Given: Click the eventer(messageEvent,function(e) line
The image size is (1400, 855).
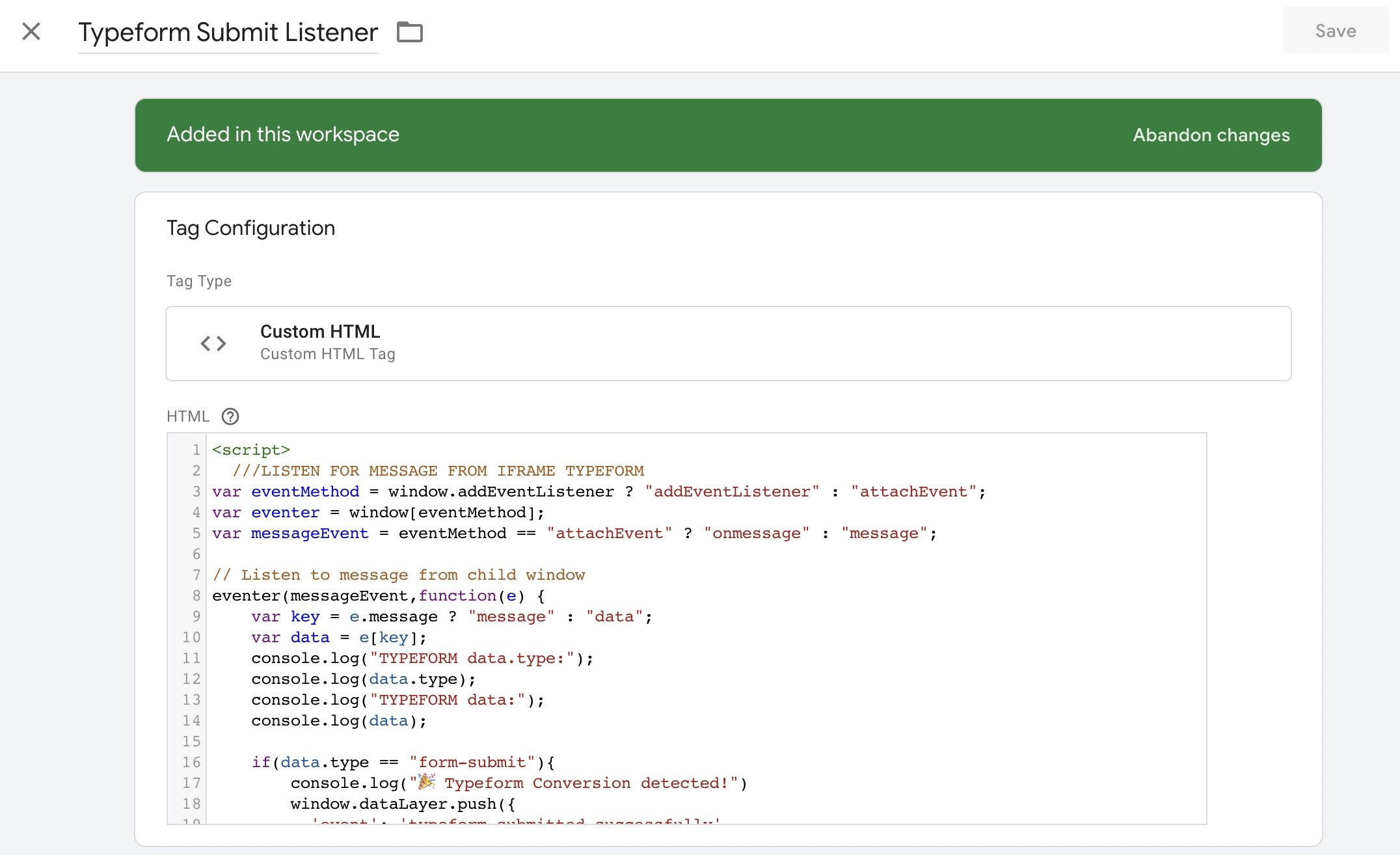Looking at the screenshot, I should point(379,595).
